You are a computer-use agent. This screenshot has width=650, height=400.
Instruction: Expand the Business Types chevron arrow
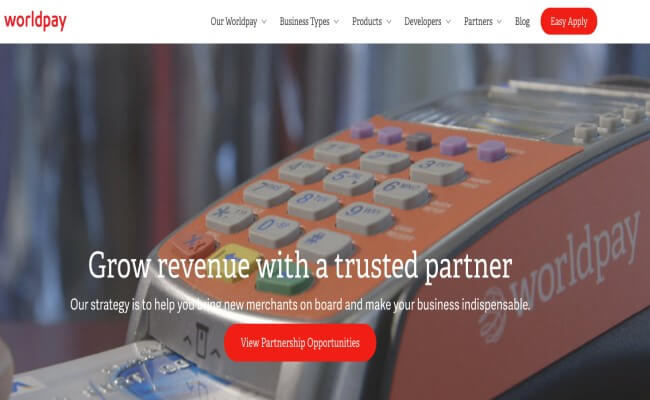click(336, 22)
